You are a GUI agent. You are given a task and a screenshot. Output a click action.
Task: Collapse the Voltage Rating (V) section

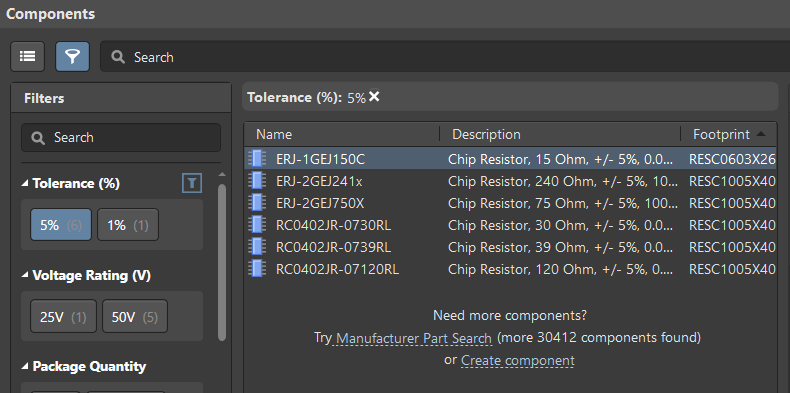(26, 276)
